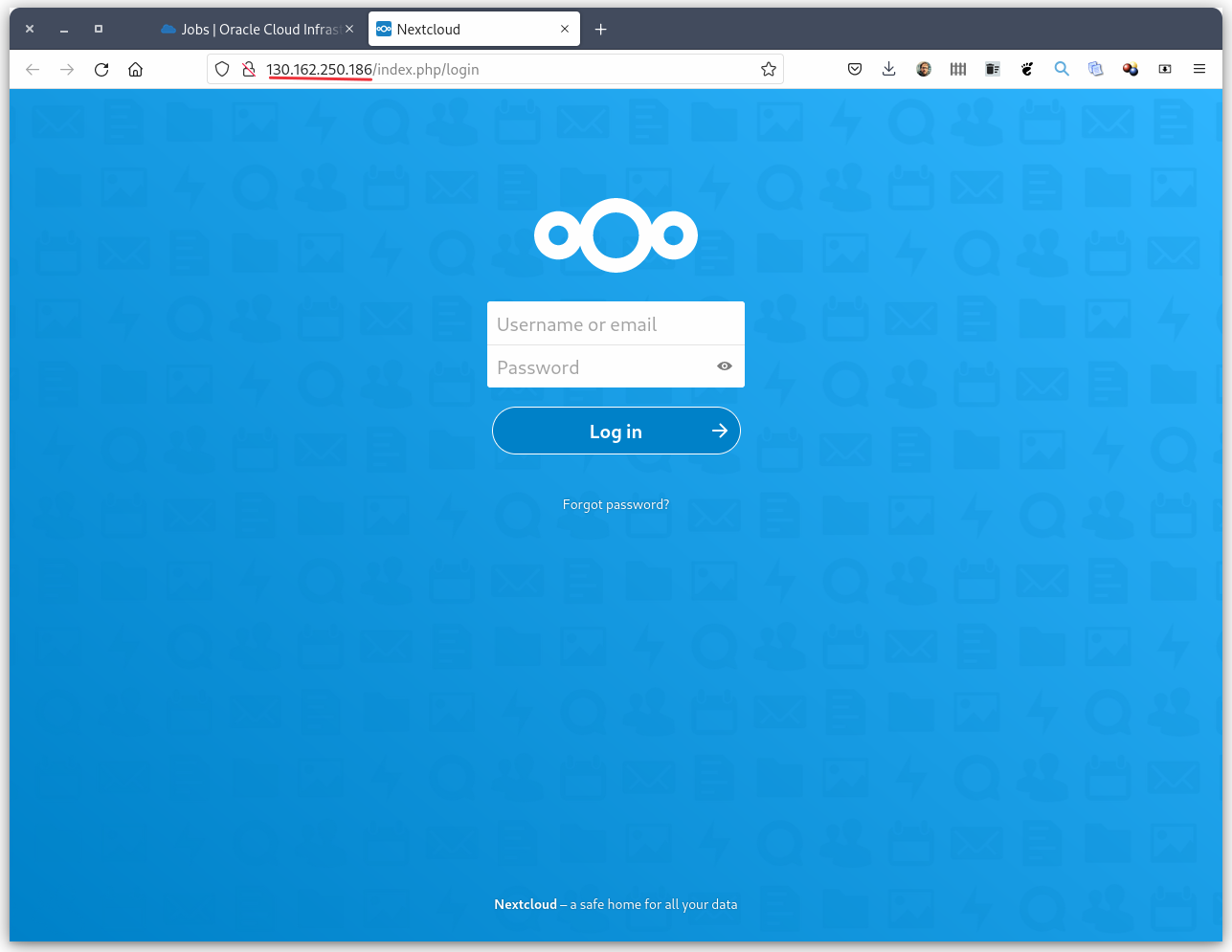
Task: Switch to the Jobs Oracle Cloud tab
Action: pyautogui.click(x=258, y=30)
